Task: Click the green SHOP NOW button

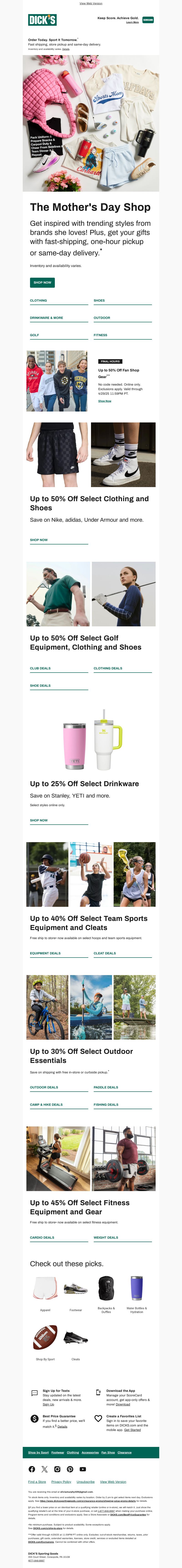Action: [43, 282]
